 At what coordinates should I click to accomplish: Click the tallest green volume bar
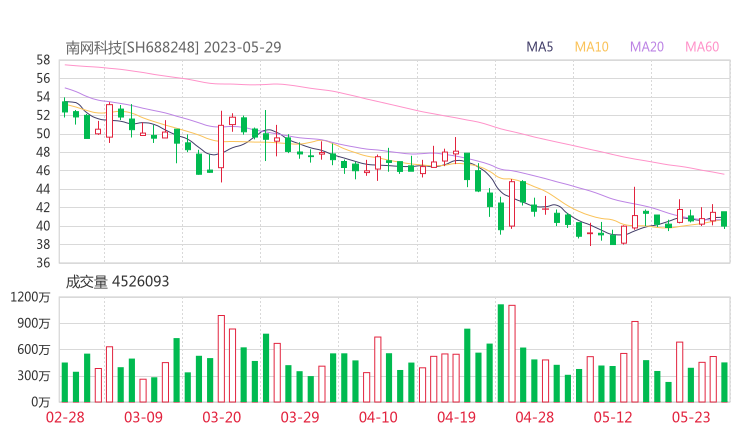[x=501, y=353]
